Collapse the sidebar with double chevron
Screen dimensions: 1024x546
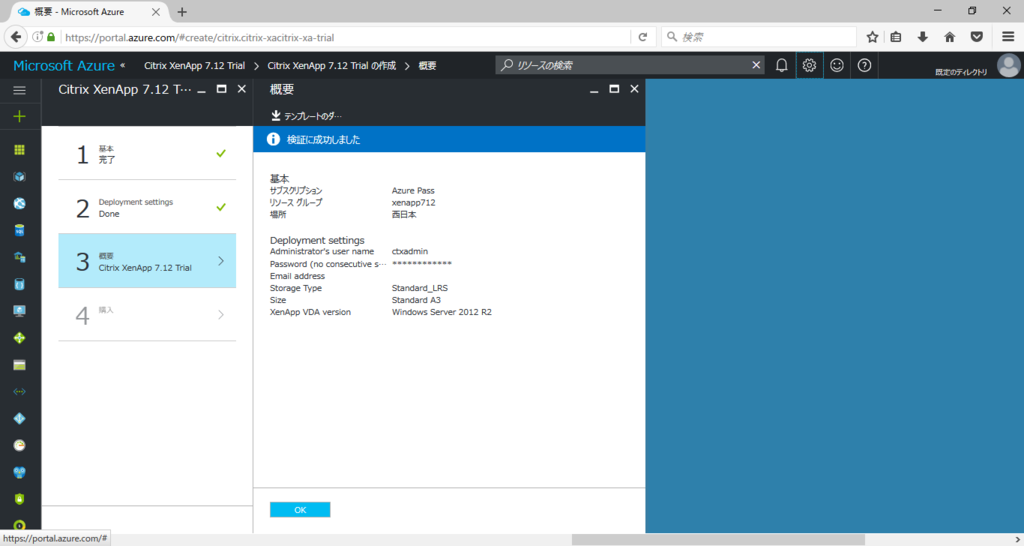pos(123,65)
